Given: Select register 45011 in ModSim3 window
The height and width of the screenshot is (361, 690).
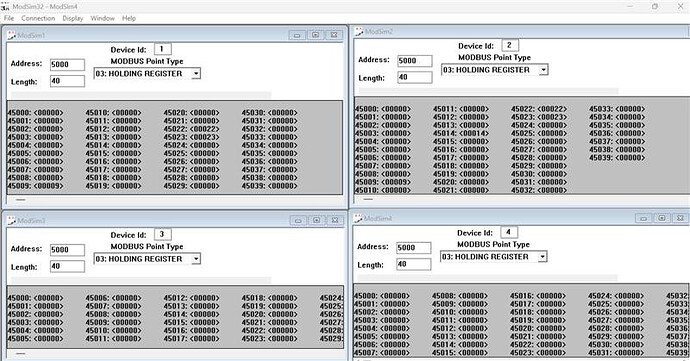Looking at the screenshot, I should pyautogui.click(x=114, y=339).
